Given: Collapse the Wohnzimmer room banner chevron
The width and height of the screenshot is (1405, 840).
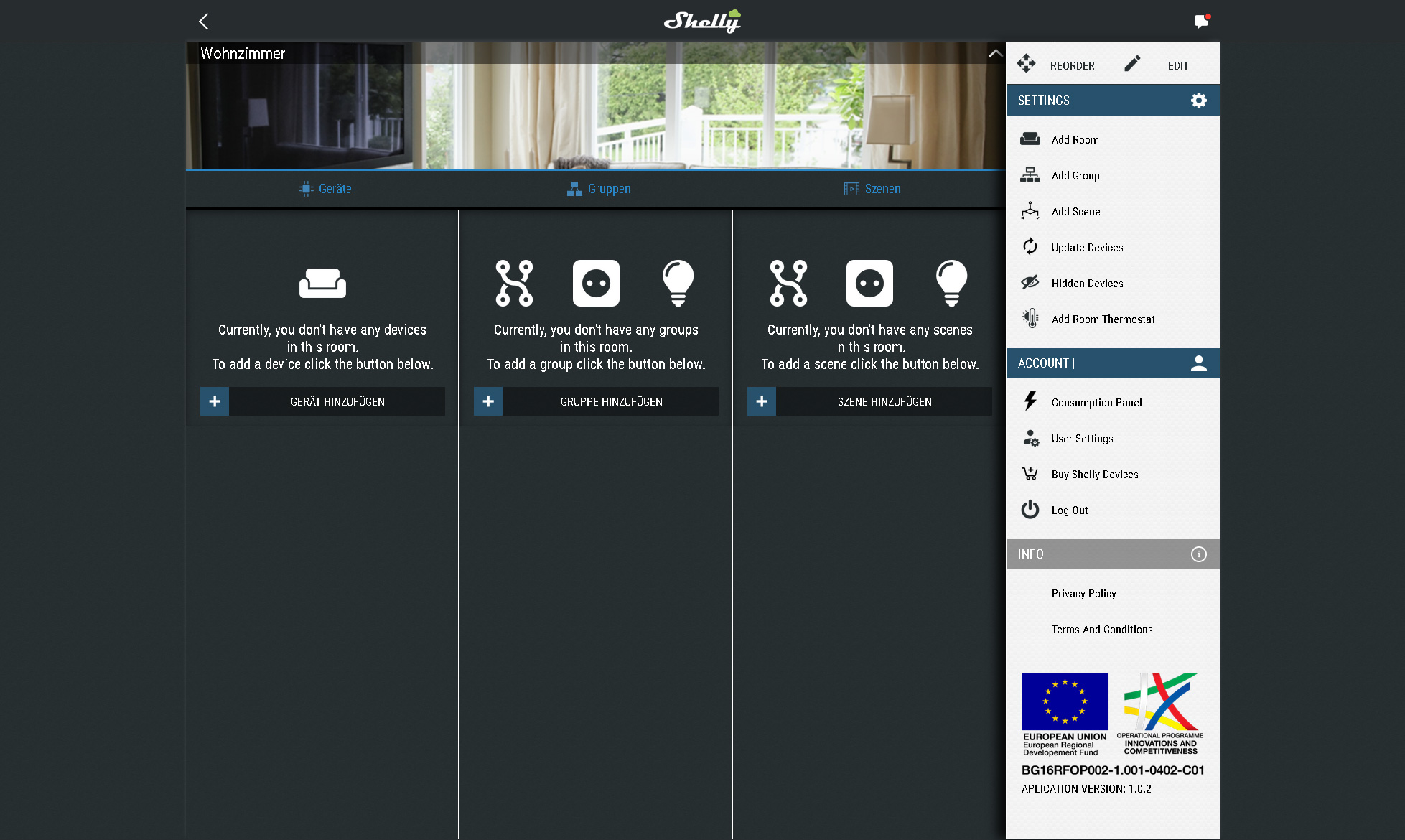Looking at the screenshot, I should 995,53.
